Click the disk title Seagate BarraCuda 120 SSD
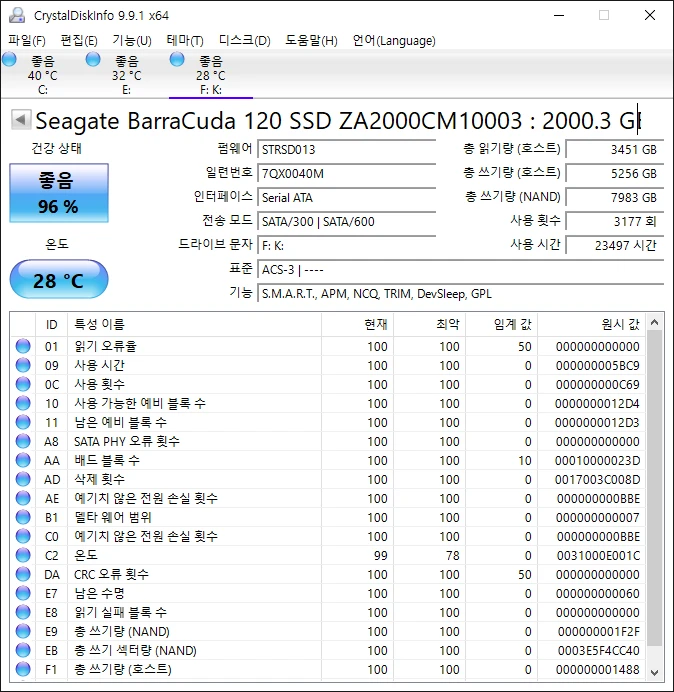This screenshot has width=674, height=692. [338, 120]
